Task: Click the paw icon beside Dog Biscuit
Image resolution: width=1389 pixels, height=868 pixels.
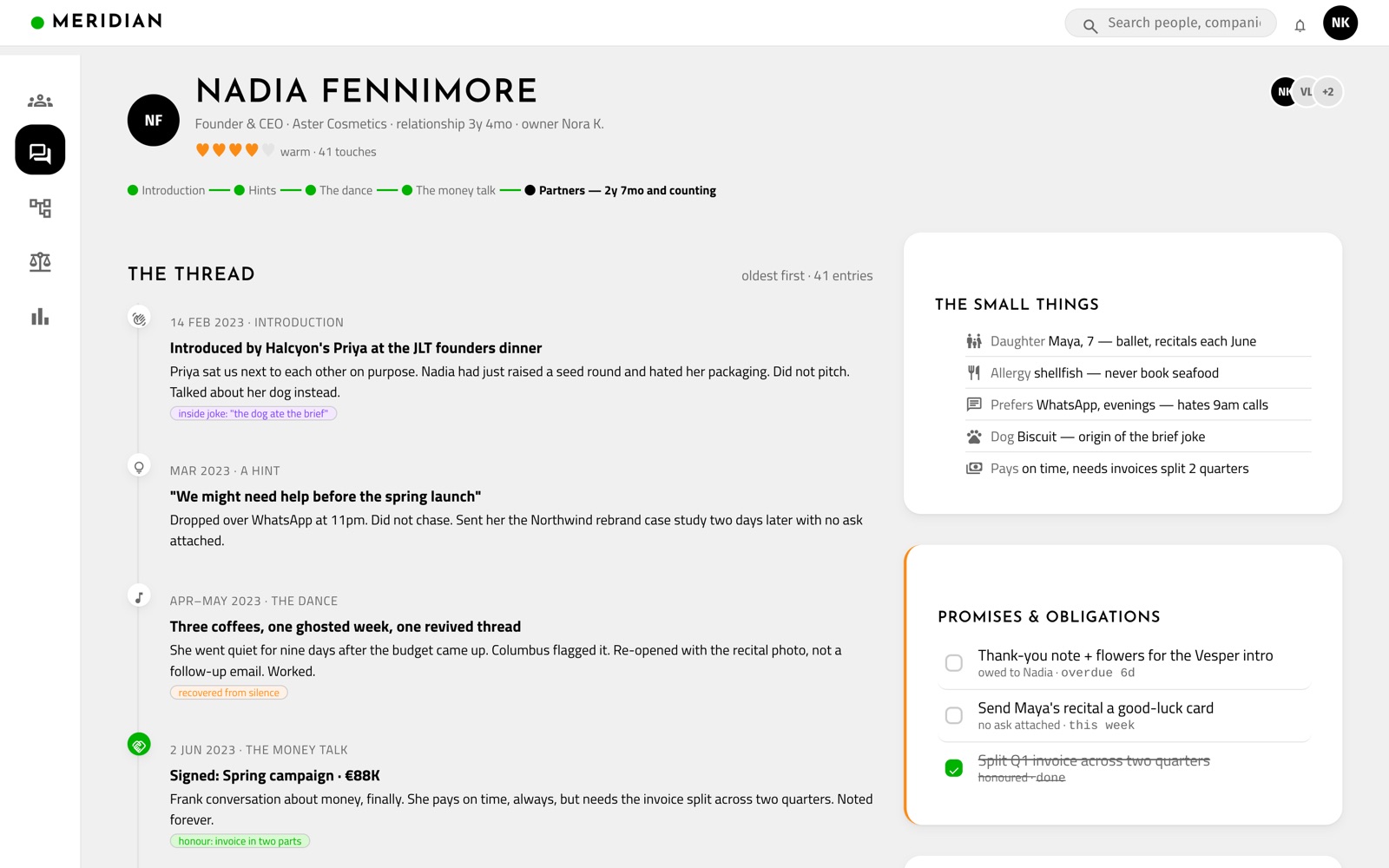Action: point(974,437)
